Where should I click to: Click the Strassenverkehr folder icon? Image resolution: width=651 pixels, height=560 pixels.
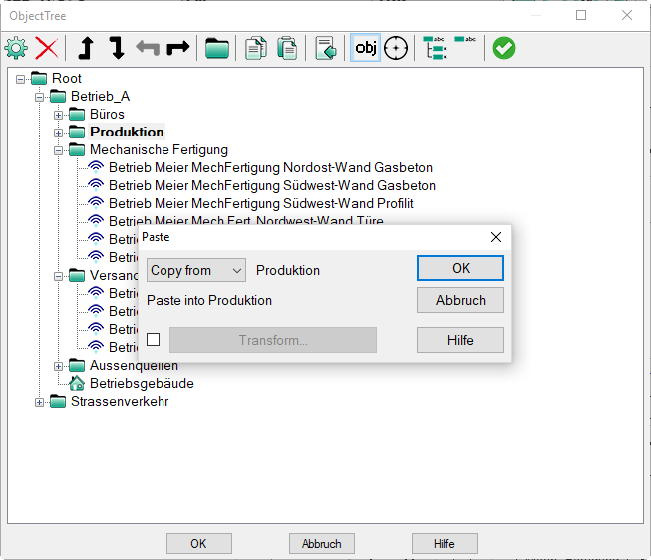[x=58, y=401]
